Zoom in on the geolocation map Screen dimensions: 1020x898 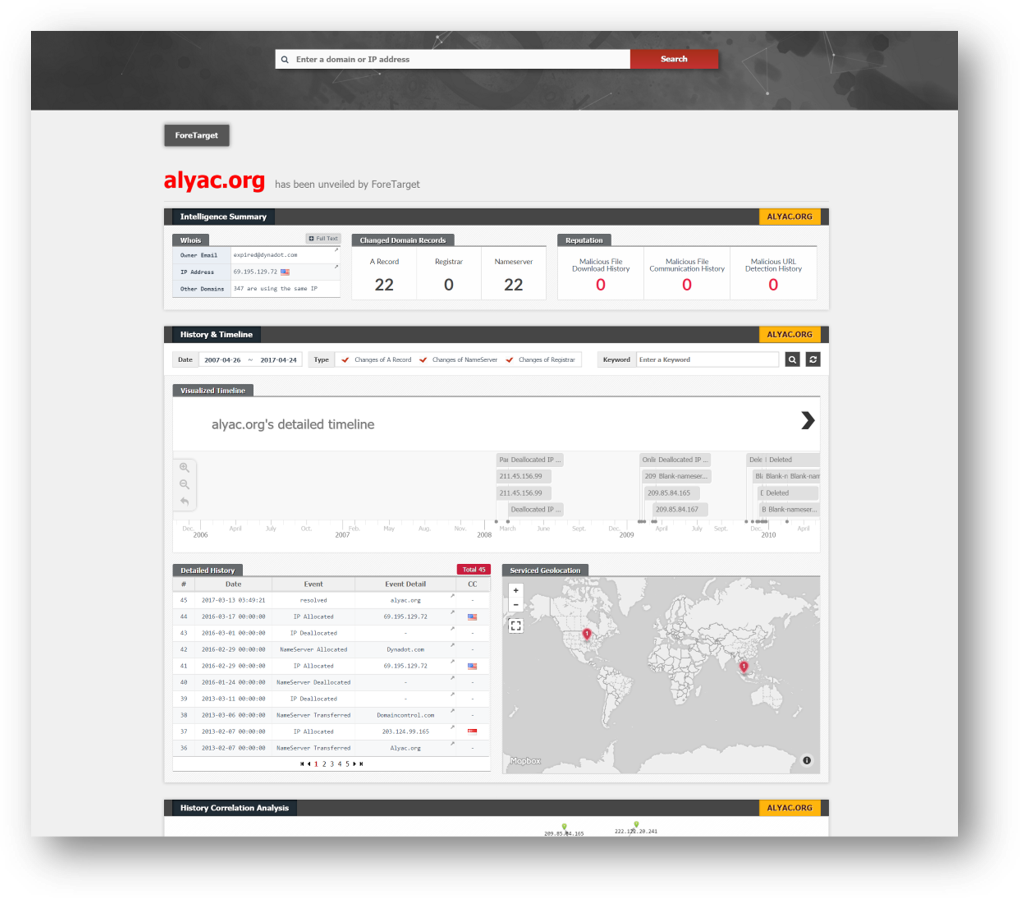516,591
